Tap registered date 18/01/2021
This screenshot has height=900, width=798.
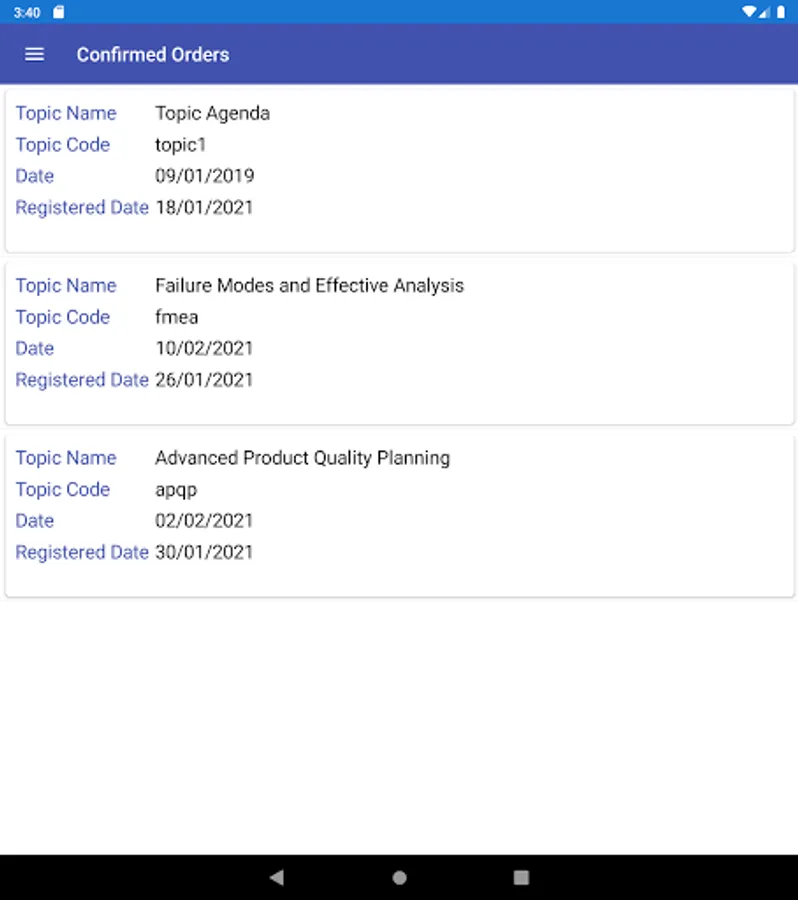pos(204,207)
